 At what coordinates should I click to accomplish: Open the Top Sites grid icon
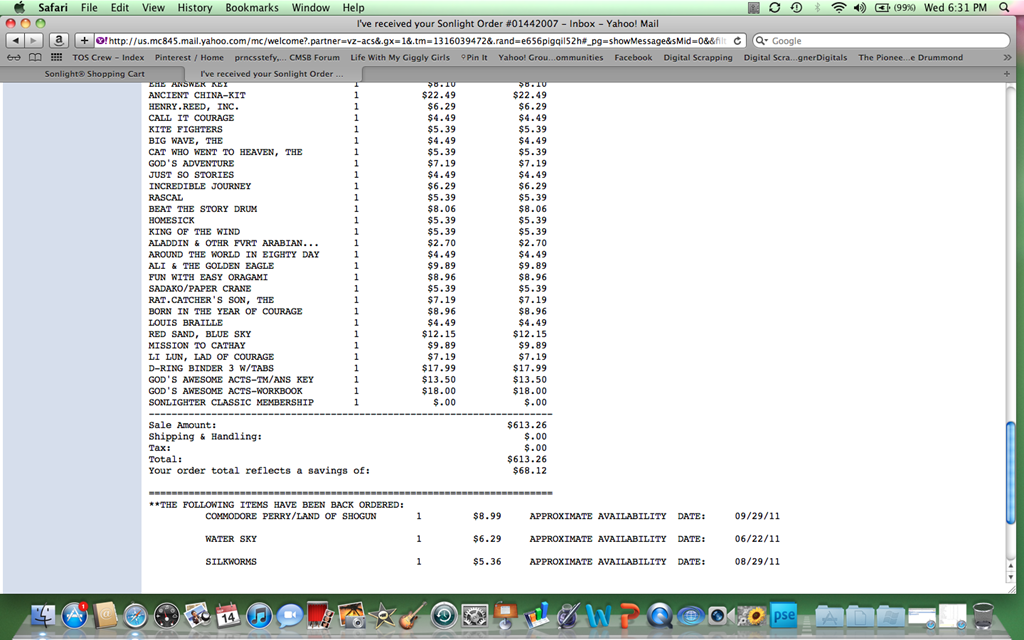57,57
